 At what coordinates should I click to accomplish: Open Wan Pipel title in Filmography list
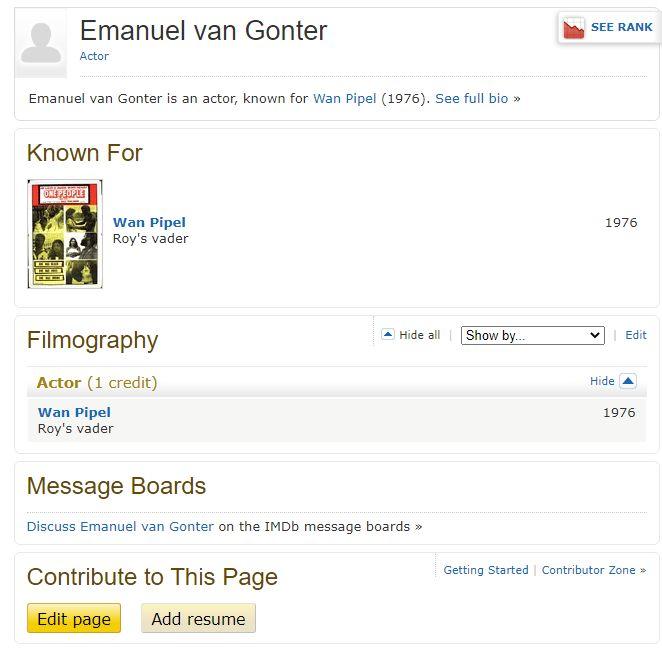tap(74, 412)
